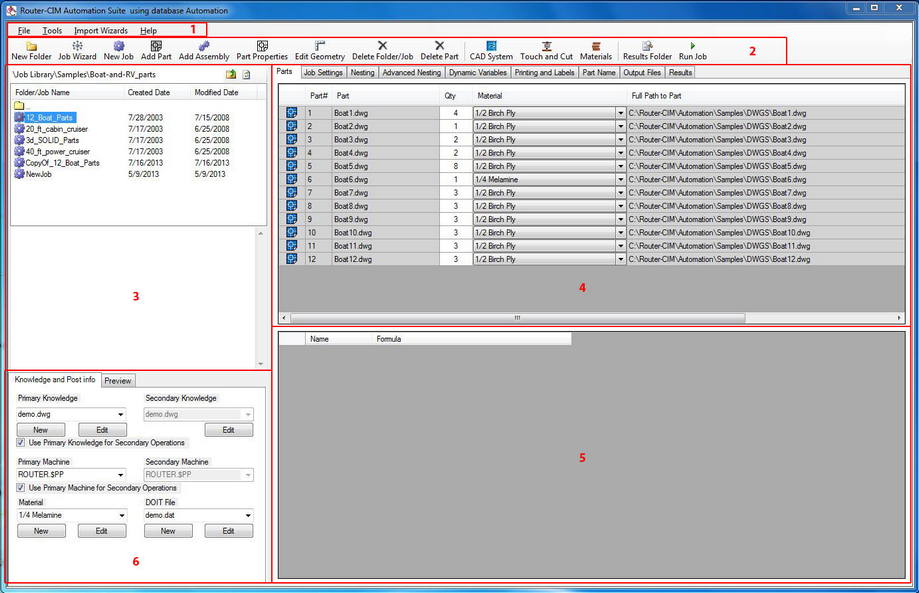This screenshot has width=919, height=593.
Task: Expand Primary Machine ROUTER.$PP dropdown
Action: (121, 475)
